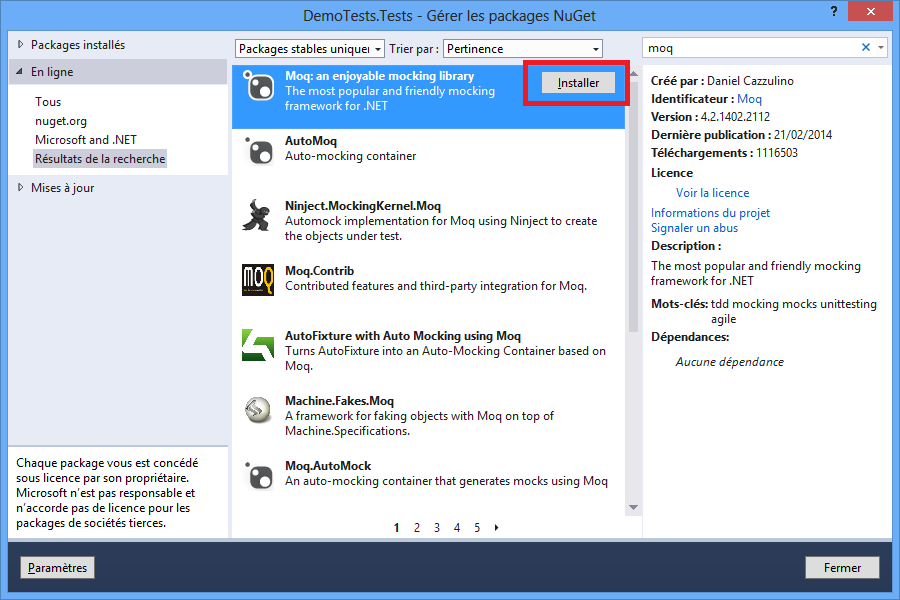Go to results page 2
The height and width of the screenshot is (600, 900).
[x=417, y=527]
